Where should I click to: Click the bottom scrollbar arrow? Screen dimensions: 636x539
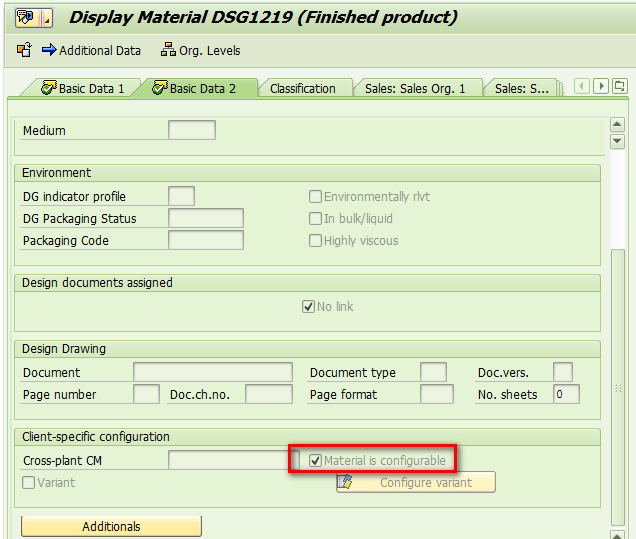(x=617, y=535)
